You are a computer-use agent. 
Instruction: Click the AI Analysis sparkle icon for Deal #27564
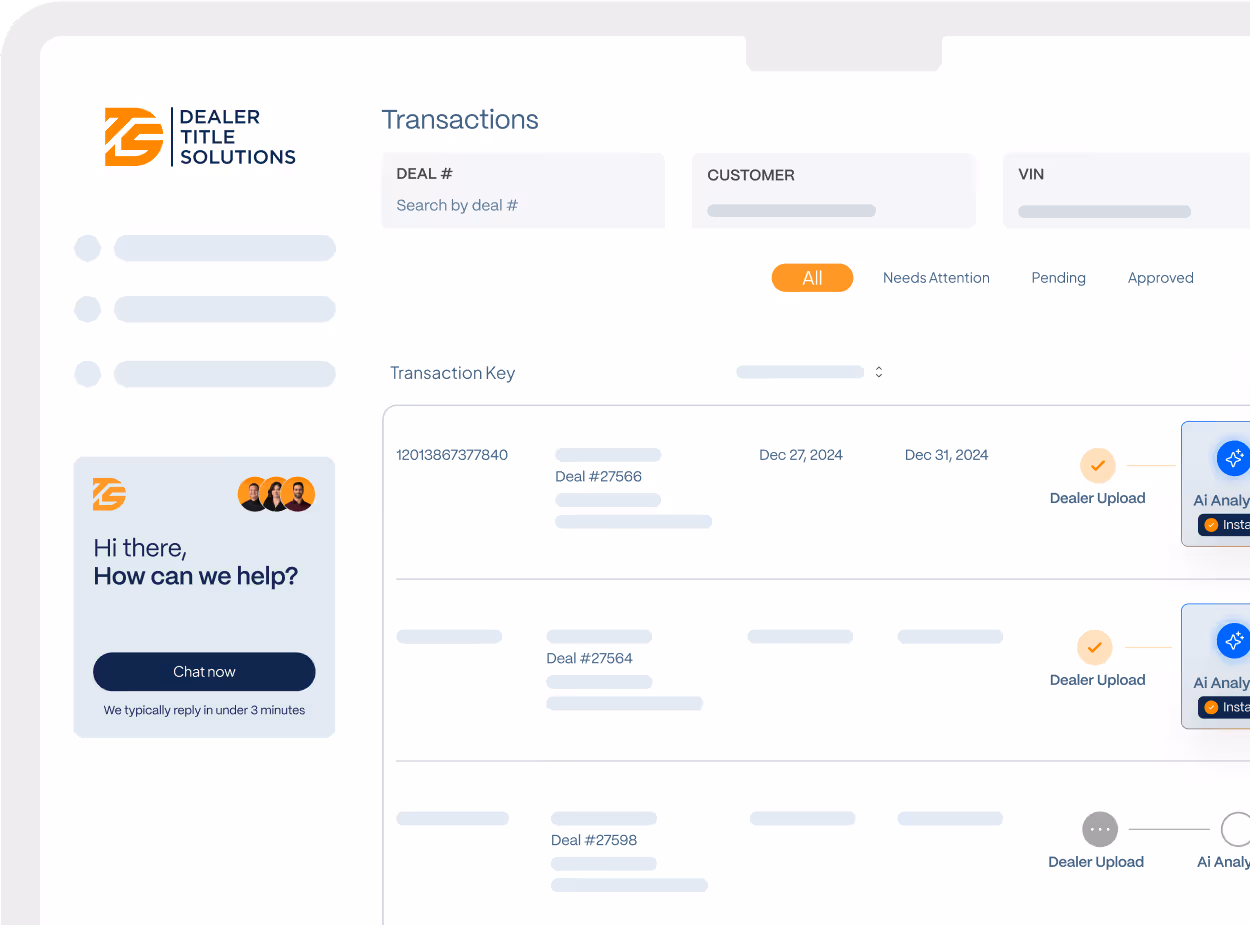click(x=1234, y=640)
